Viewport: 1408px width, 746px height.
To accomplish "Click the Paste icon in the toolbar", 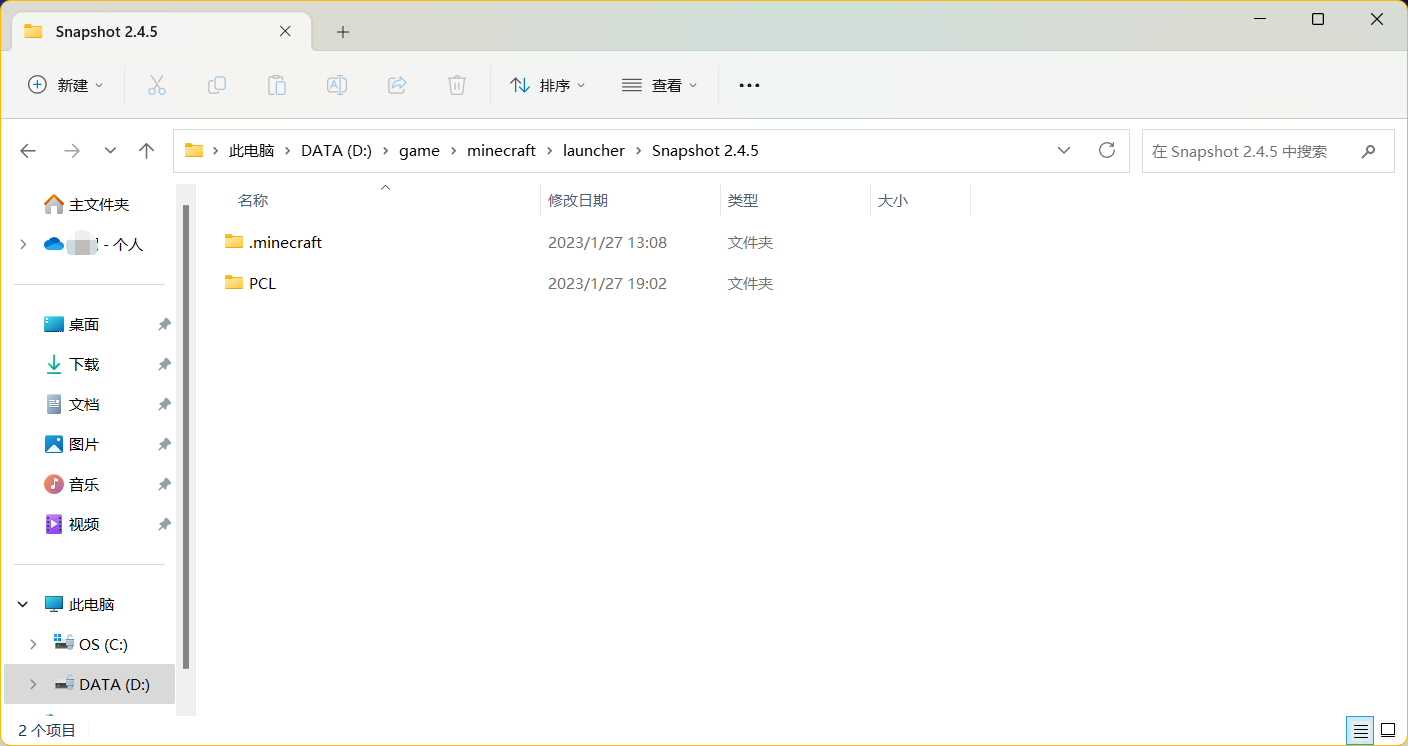I will (x=277, y=85).
